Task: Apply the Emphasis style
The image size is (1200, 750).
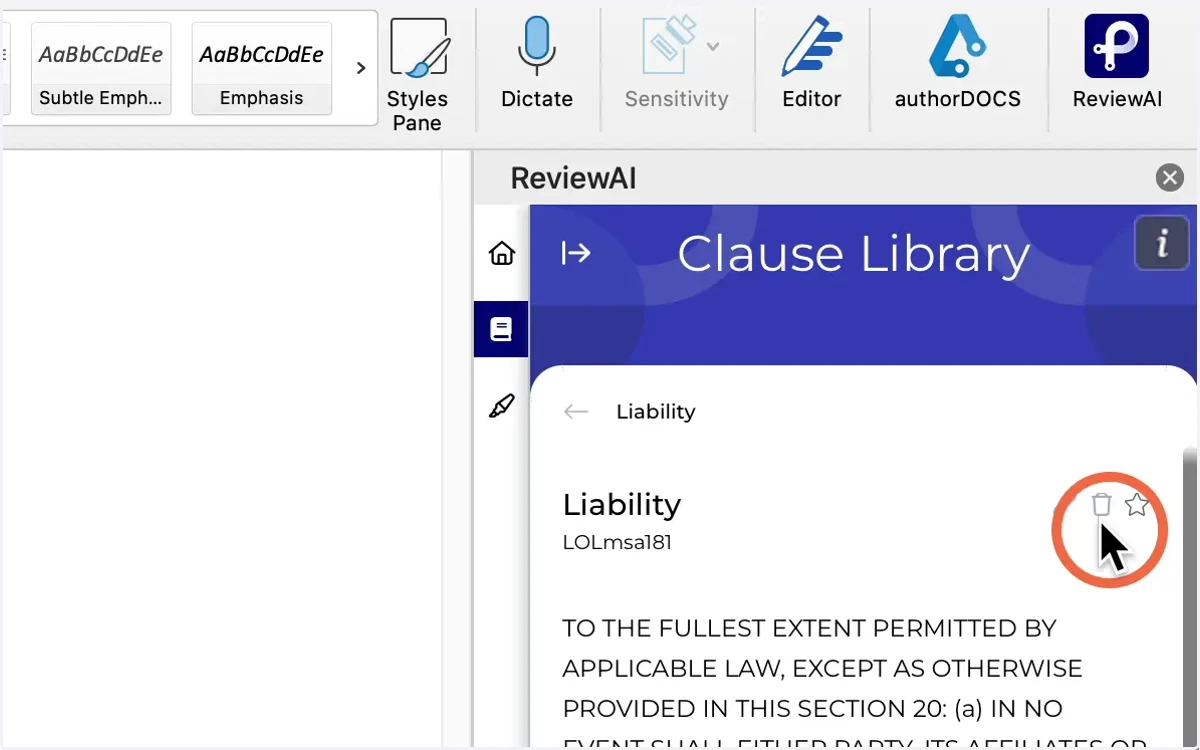Action: click(261, 69)
